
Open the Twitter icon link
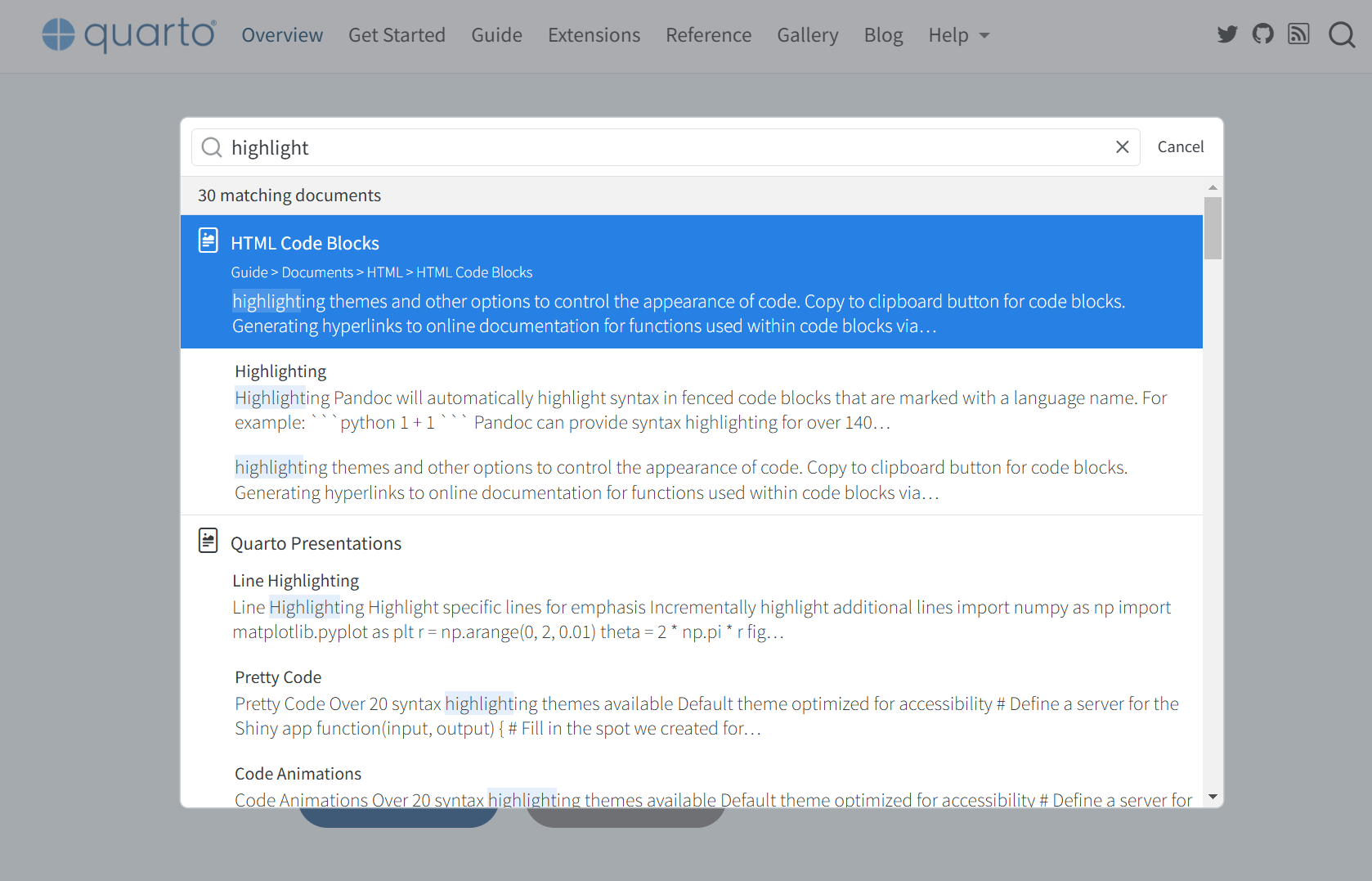click(x=1226, y=34)
